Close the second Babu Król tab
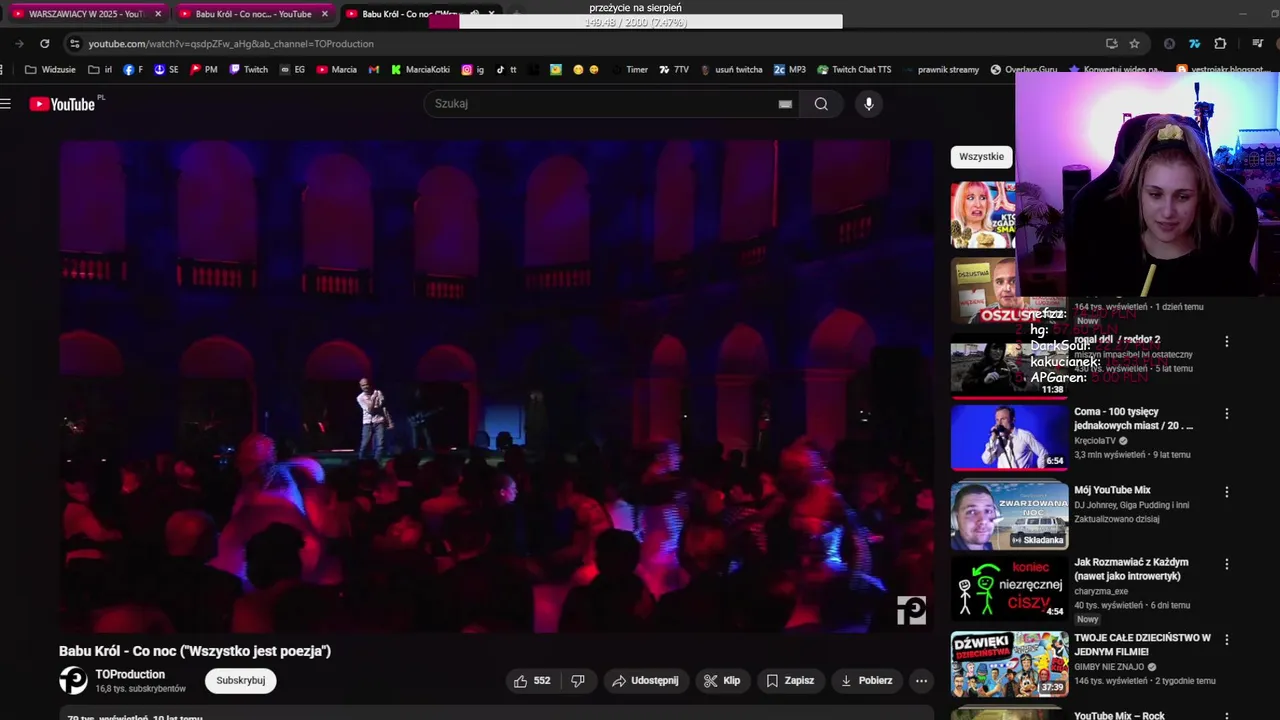This screenshot has width=1280, height=720. pos(324,14)
